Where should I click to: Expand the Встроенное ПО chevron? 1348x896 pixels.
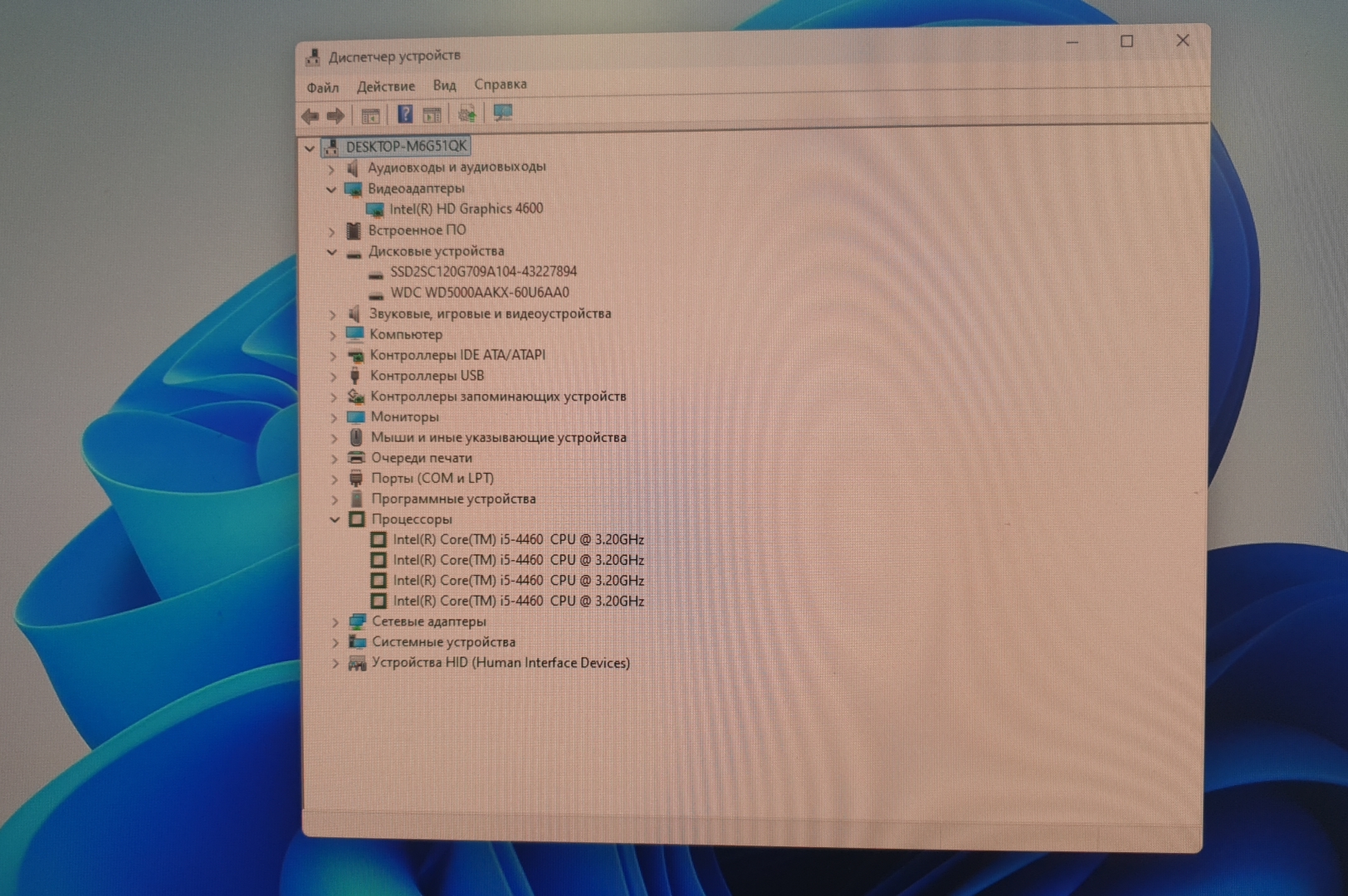tap(331, 231)
